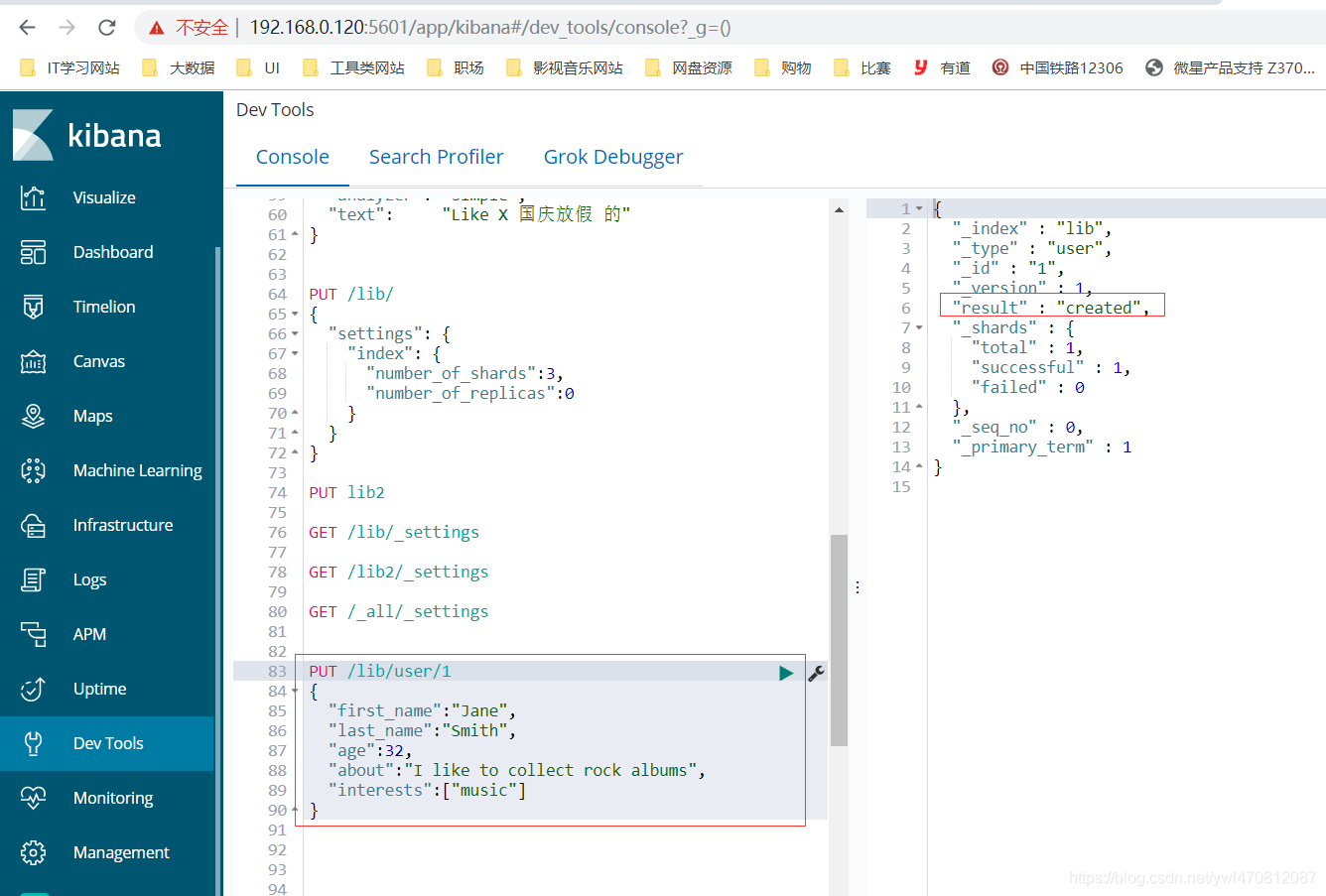Open the 有道 bookmark
The width and height of the screenshot is (1326, 896).
click(x=942, y=67)
